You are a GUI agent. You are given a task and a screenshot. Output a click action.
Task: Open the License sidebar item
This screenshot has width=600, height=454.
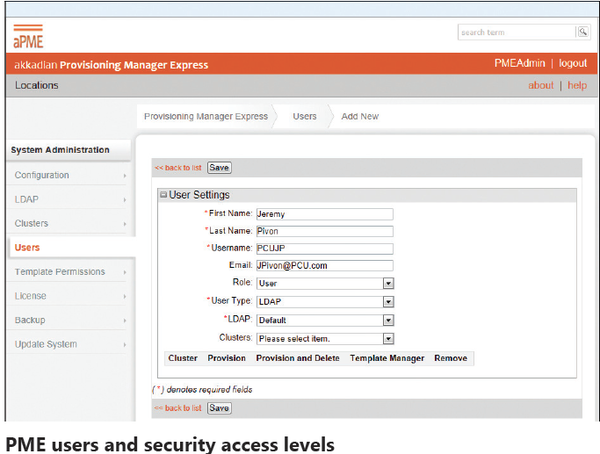30,296
